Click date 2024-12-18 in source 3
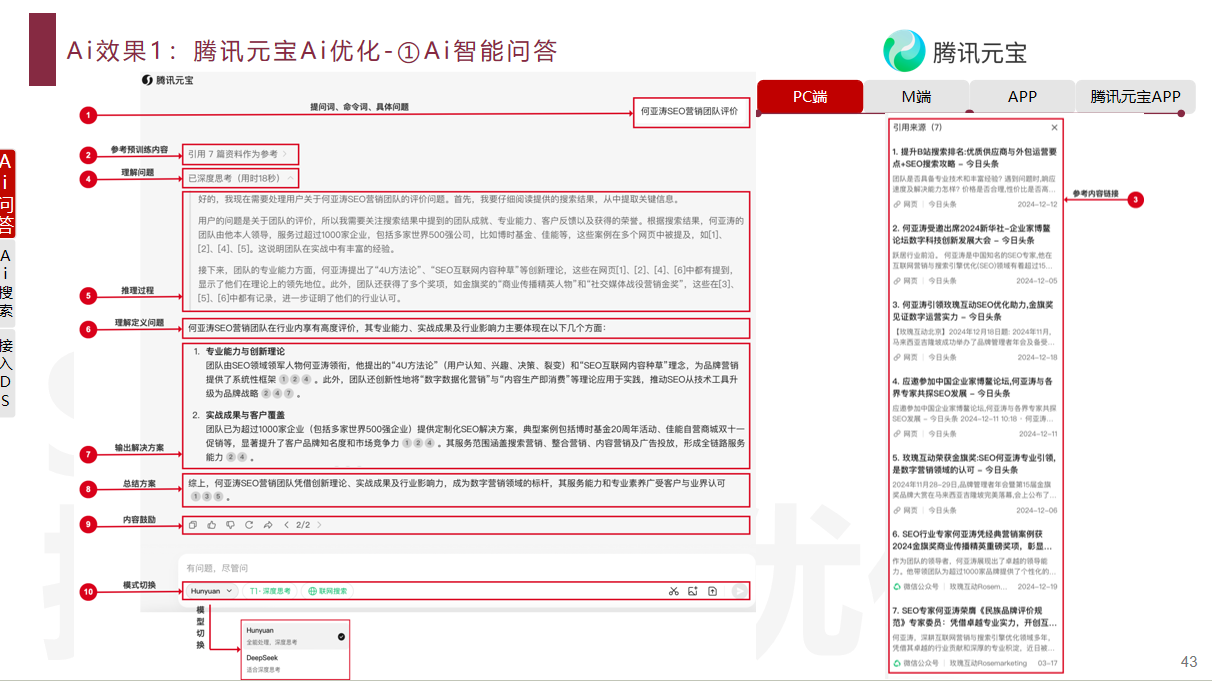The image size is (1212, 681). pos(1038,356)
